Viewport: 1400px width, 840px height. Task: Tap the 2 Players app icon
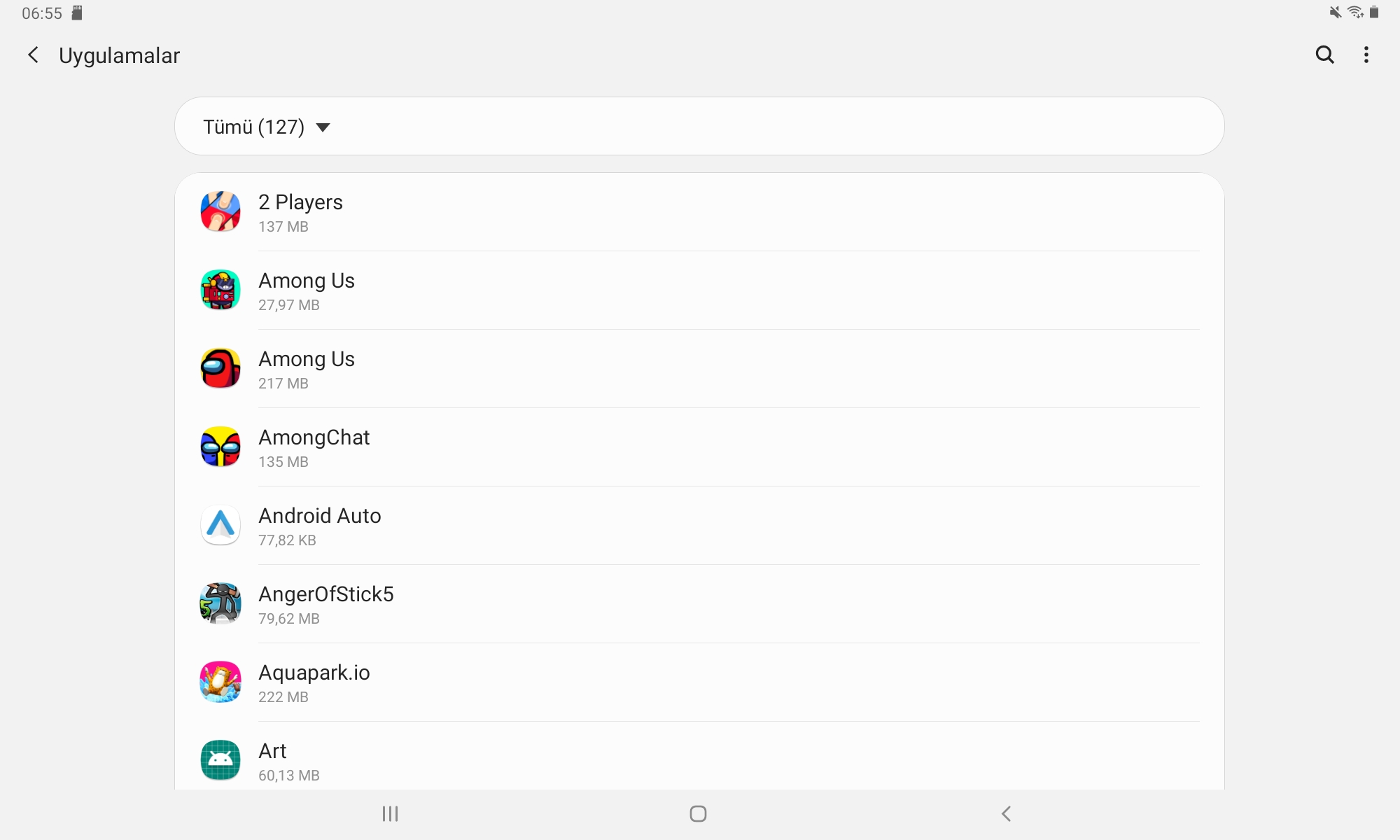tap(220, 211)
